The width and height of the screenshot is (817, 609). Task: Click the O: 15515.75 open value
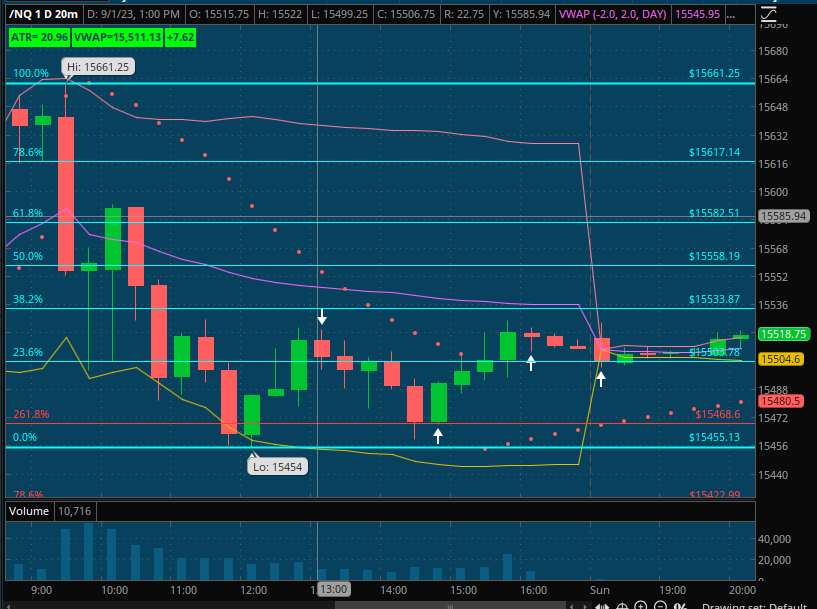219,15
